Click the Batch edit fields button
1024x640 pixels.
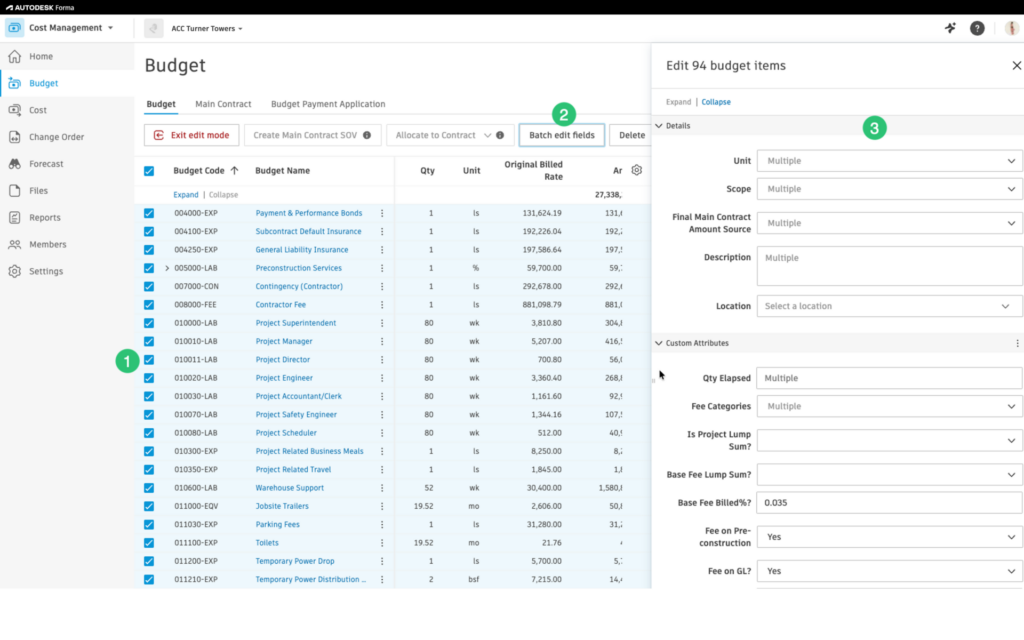click(x=561, y=135)
